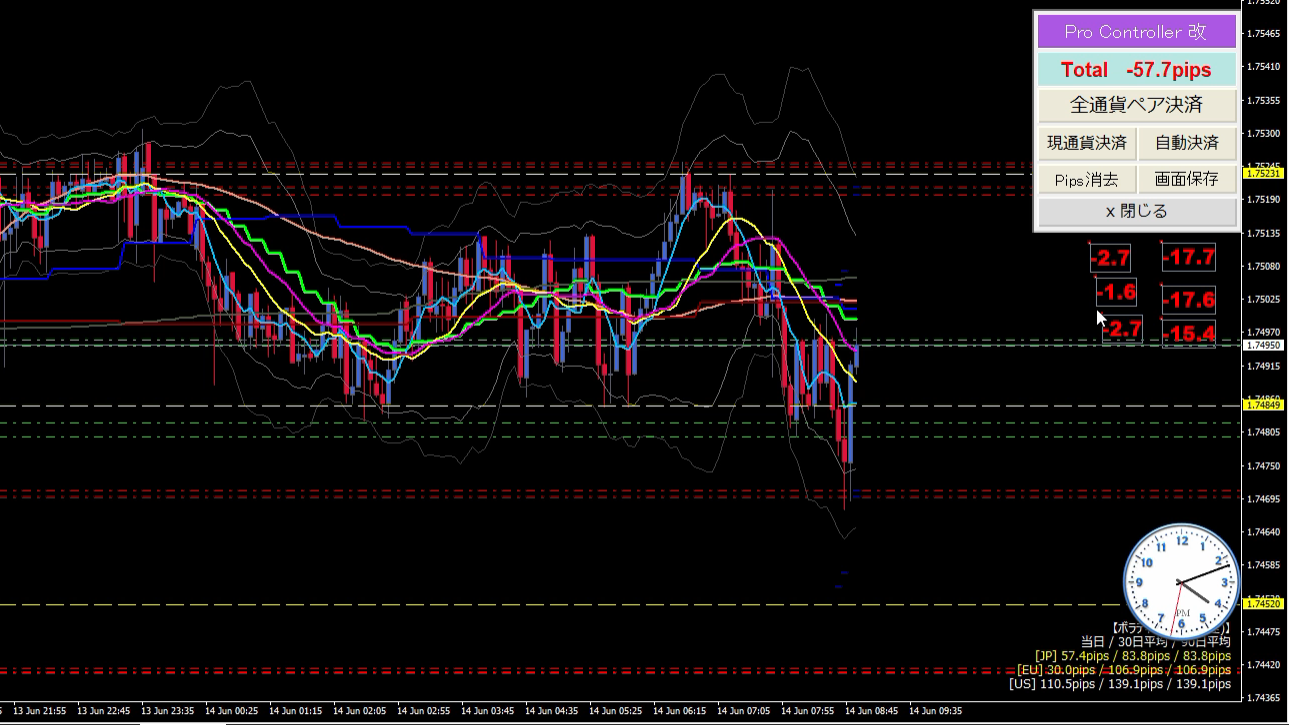
Task: Click the -15.4 pips label
Action: point(1189,334)
